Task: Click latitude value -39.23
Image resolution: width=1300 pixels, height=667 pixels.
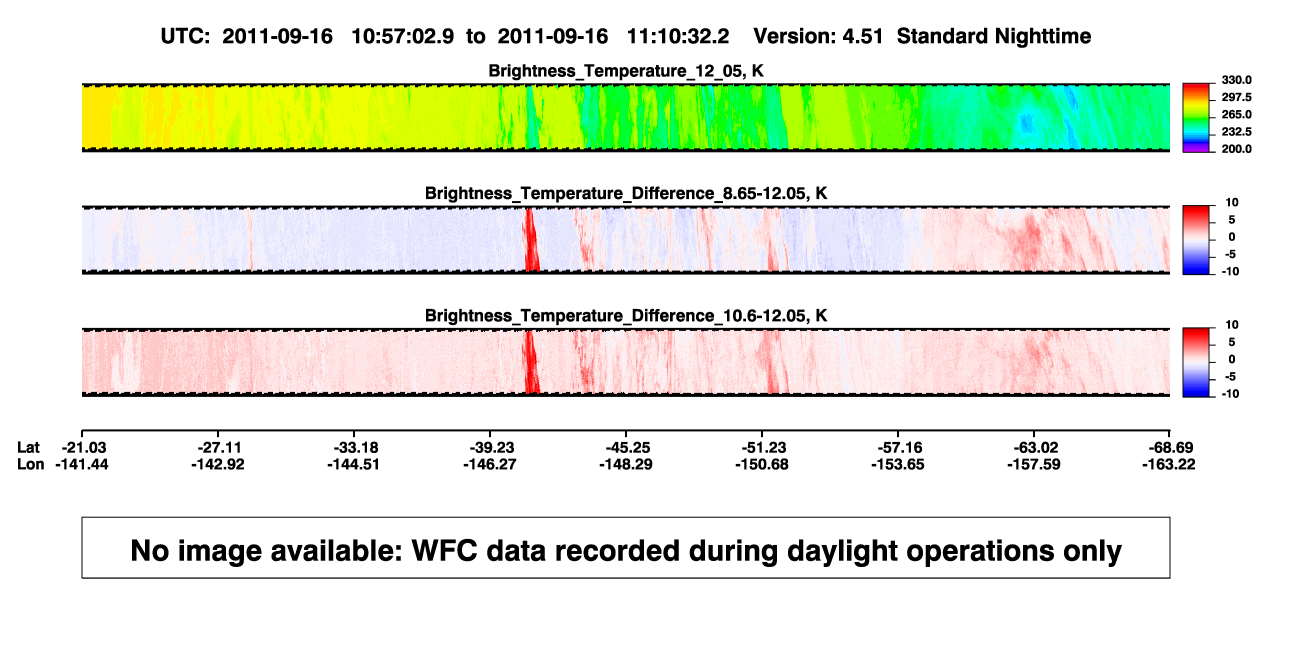Action: (490, 447)
